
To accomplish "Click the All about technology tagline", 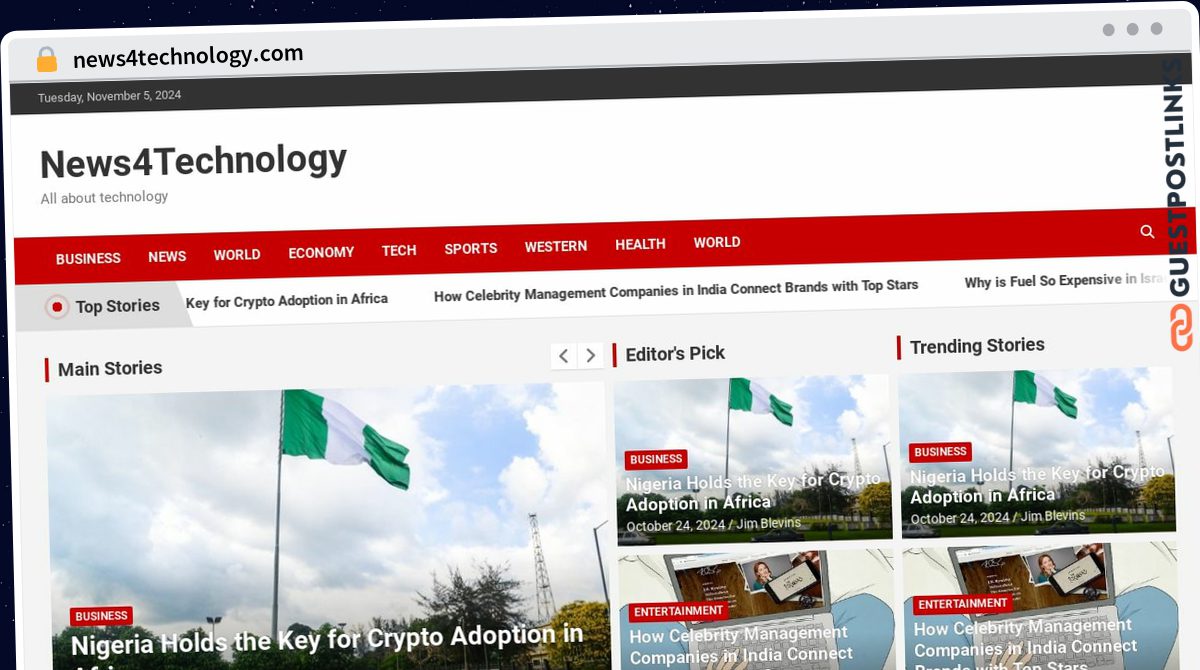I will (104, 197).
